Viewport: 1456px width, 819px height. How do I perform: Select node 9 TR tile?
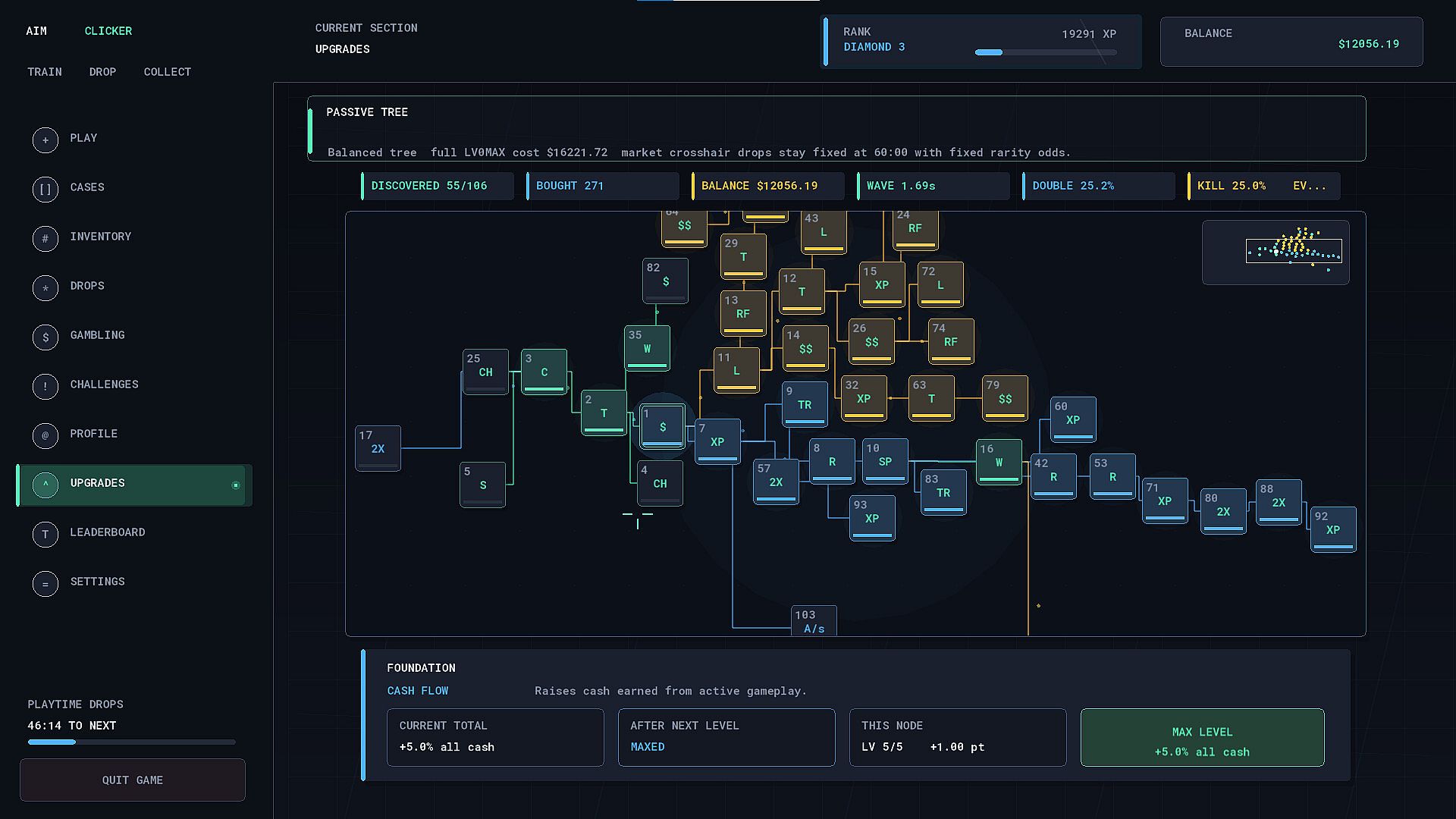point(805,404)
